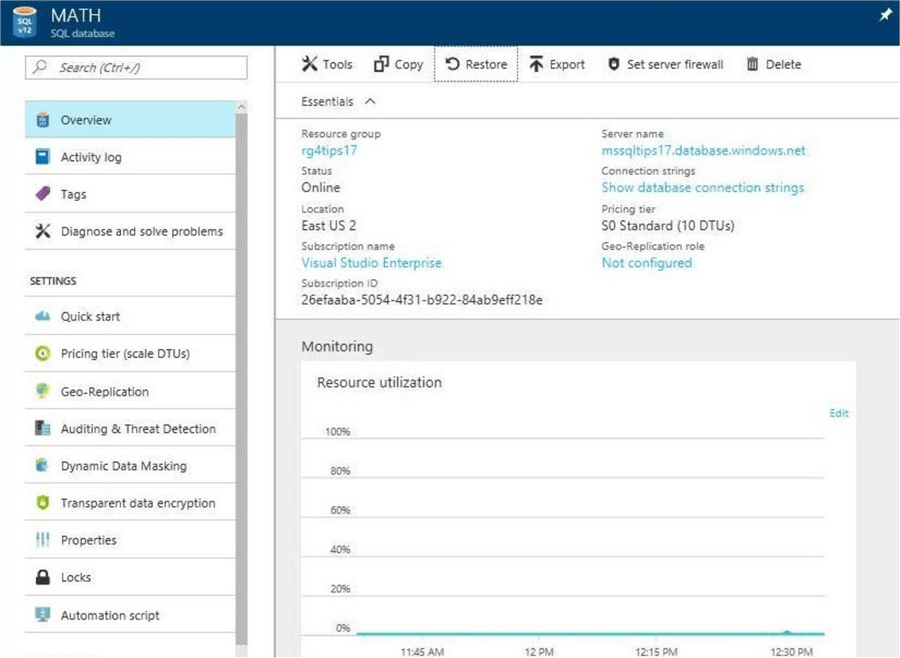This screenshot has width=900, height=658.
Task: Click the Monitoring section heading
Action: [x=337, y=346]
